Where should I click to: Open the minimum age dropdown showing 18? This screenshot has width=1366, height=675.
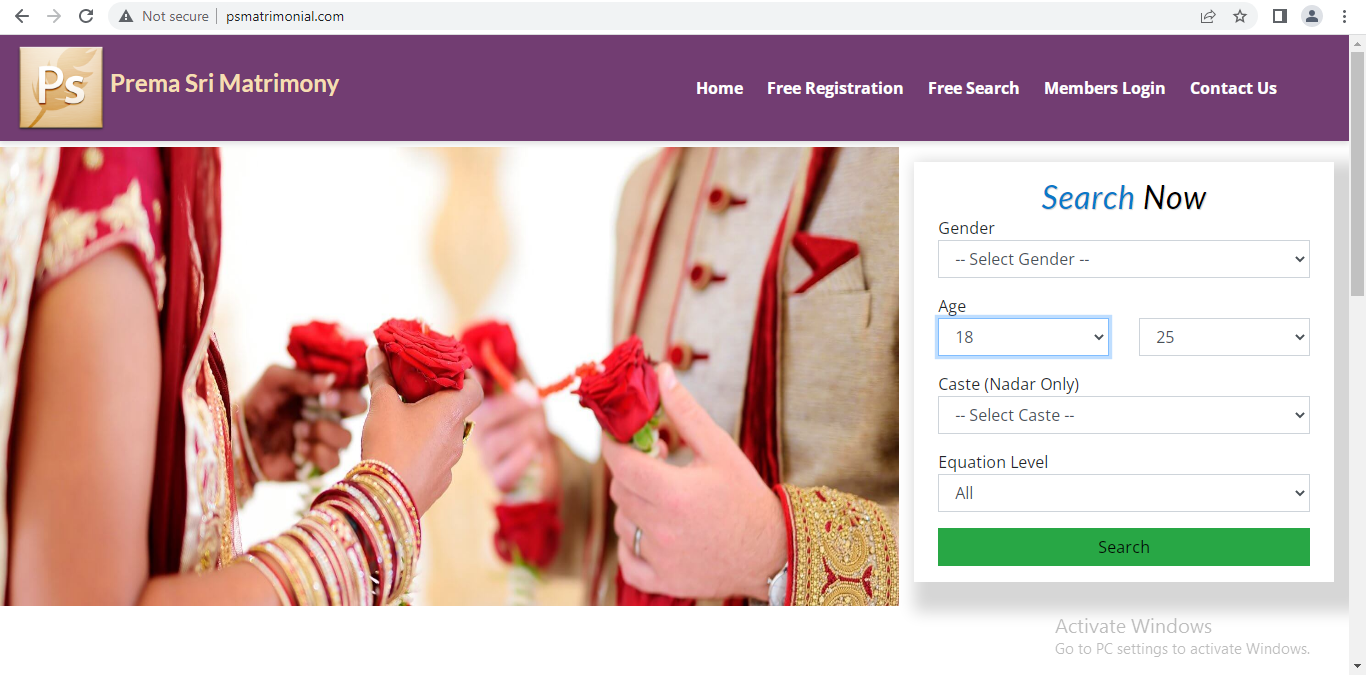pos(1023,337)
